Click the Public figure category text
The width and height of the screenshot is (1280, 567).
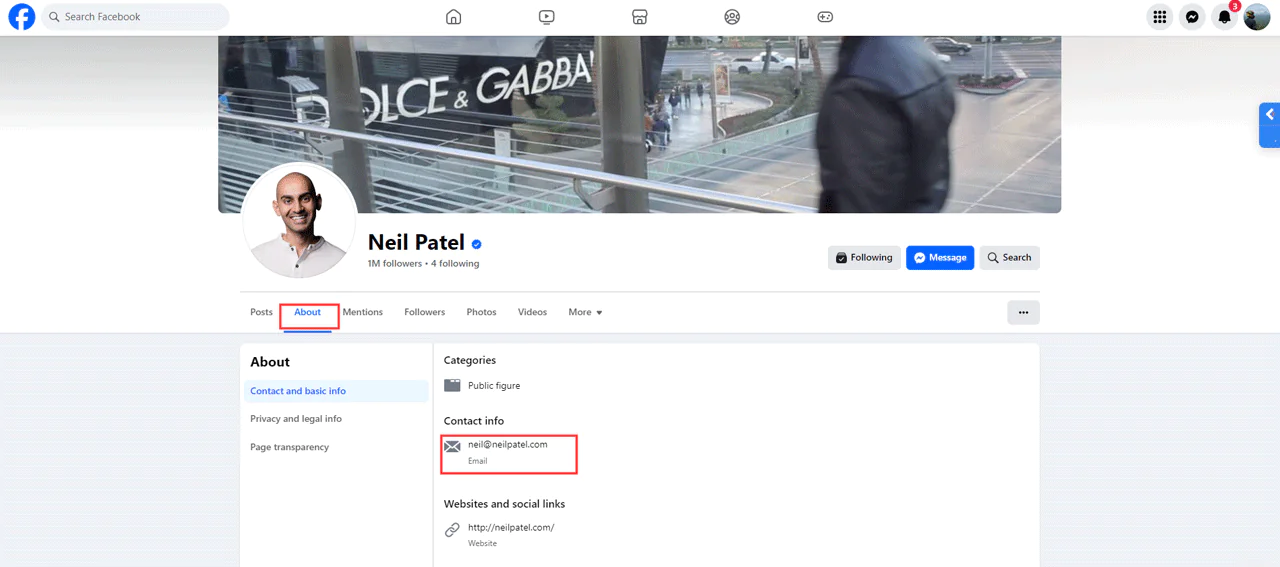click(494, 386)
